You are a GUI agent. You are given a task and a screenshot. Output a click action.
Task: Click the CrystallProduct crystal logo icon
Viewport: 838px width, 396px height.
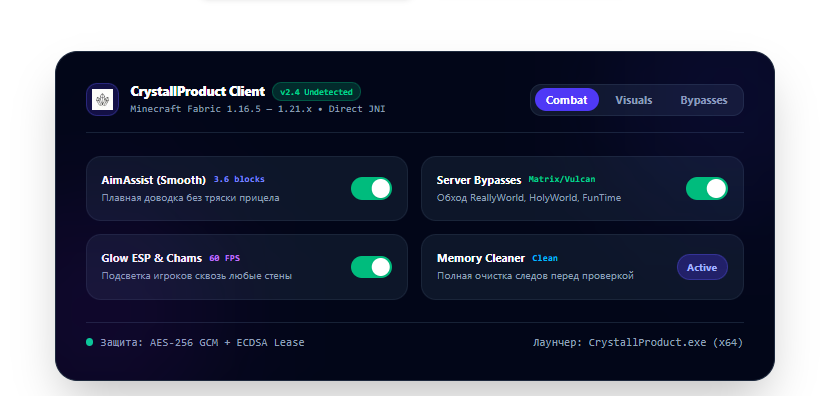[102, 99]
